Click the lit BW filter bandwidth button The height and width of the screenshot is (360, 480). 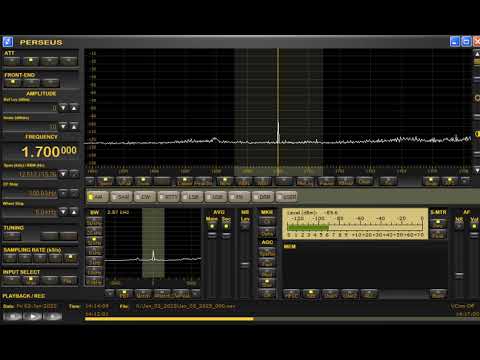94,242
